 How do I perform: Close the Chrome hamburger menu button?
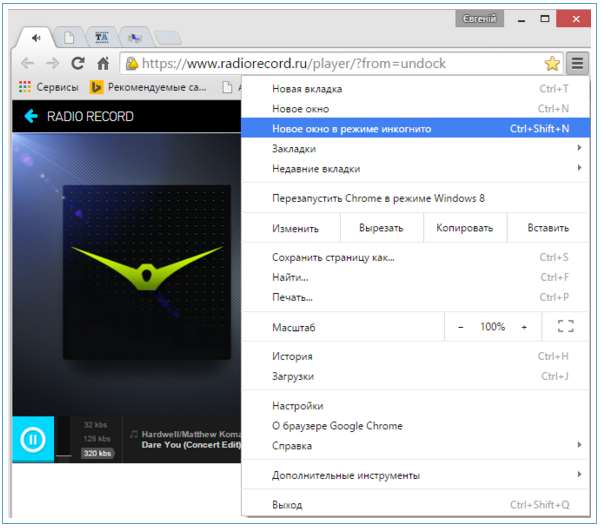click(x=578, y=63)
